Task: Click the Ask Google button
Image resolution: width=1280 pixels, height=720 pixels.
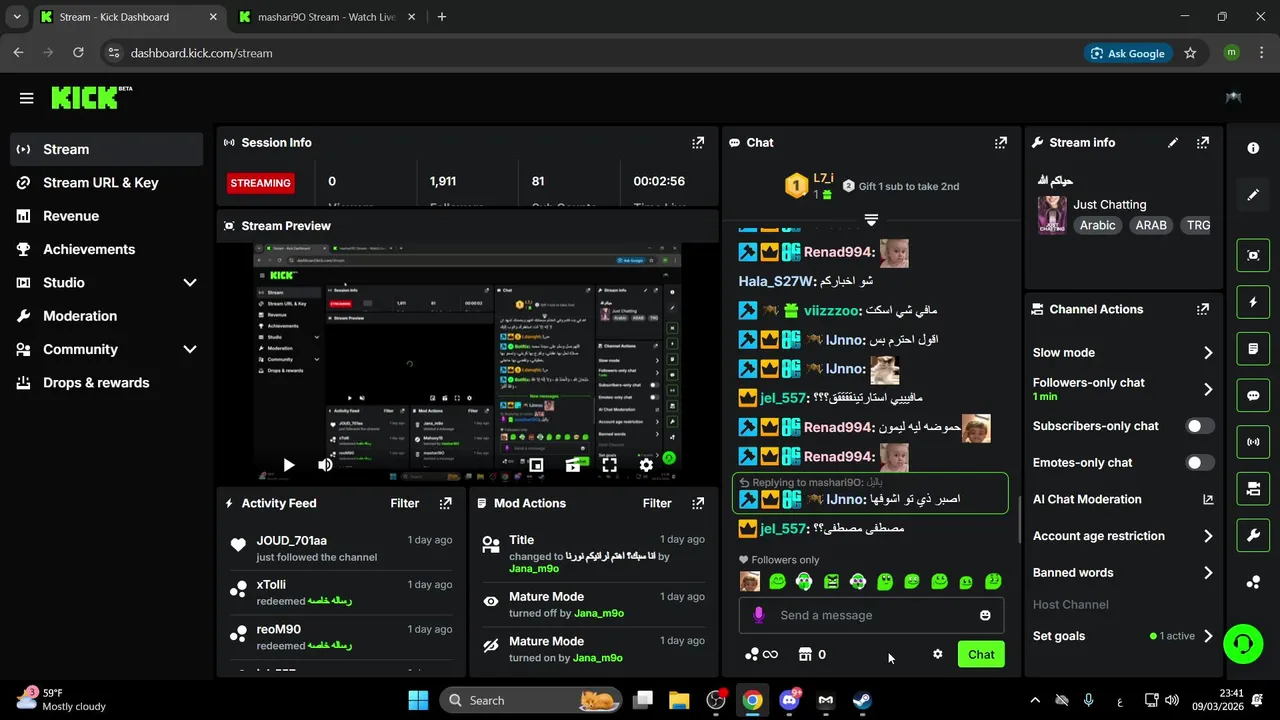Action: (x=1128, y=53)
